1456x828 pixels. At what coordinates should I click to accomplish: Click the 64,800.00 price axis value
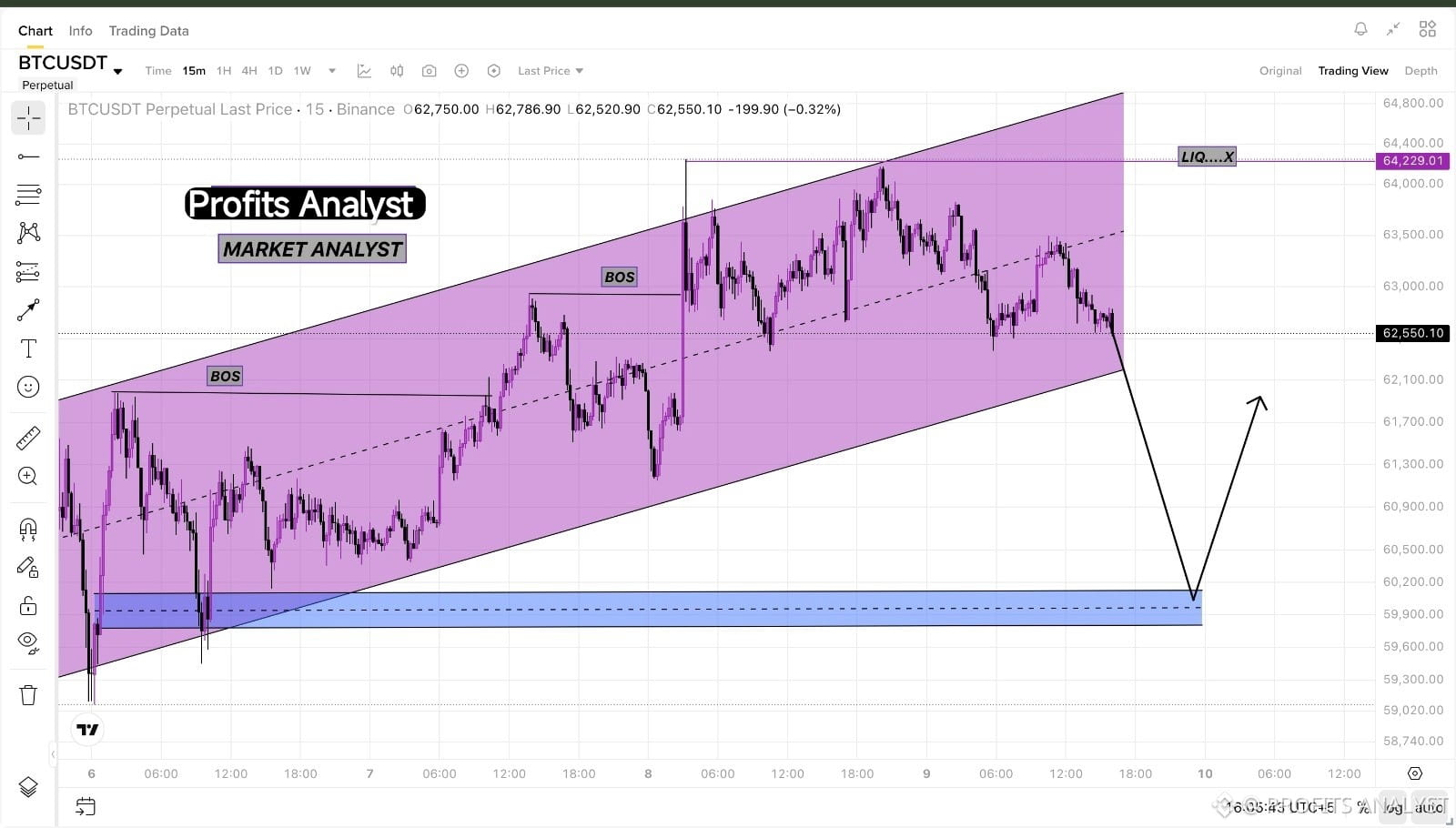pyautogui.click(x=1412, y=103)
